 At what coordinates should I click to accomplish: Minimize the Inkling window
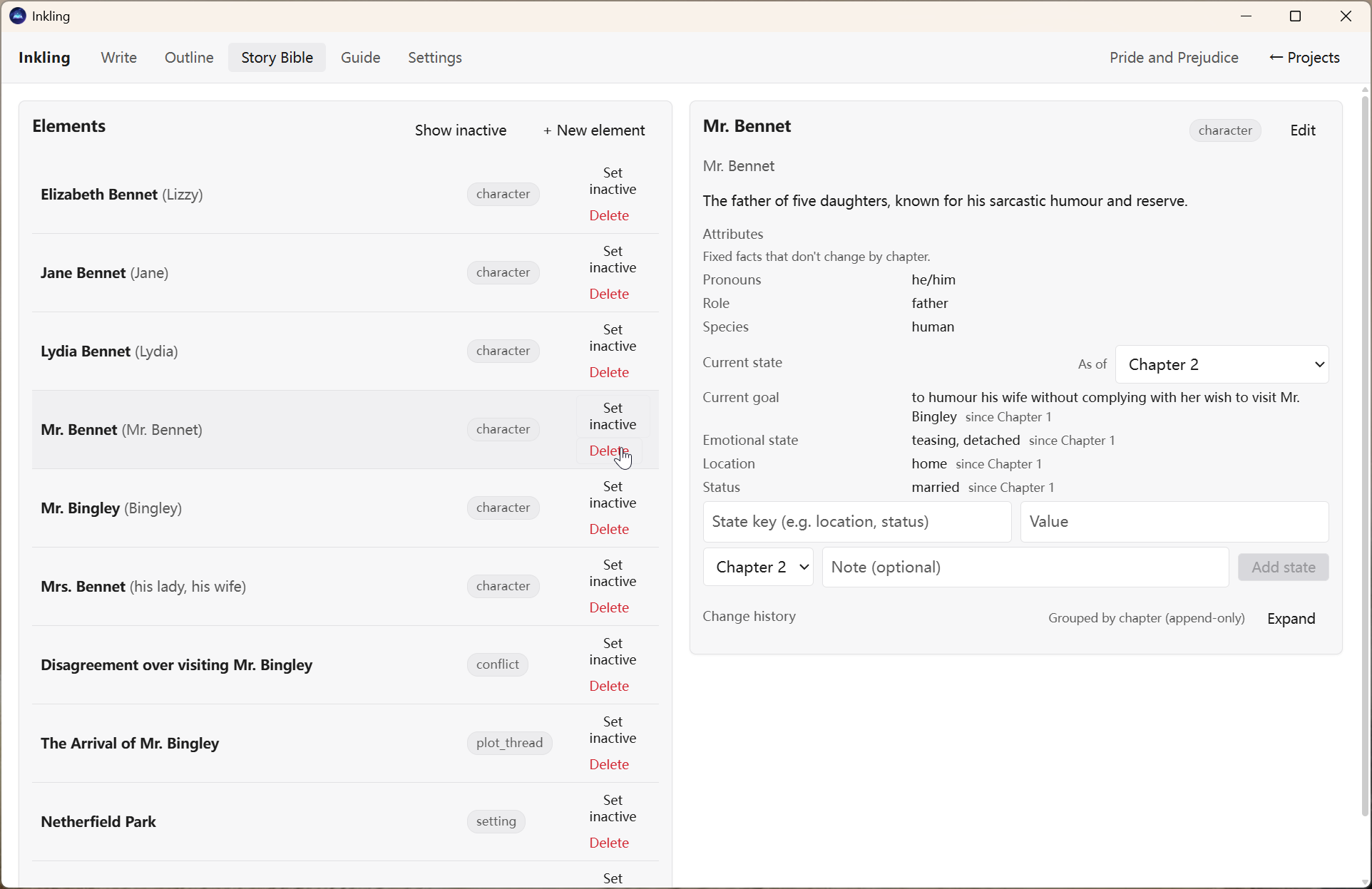click(x=1246, y=16)
